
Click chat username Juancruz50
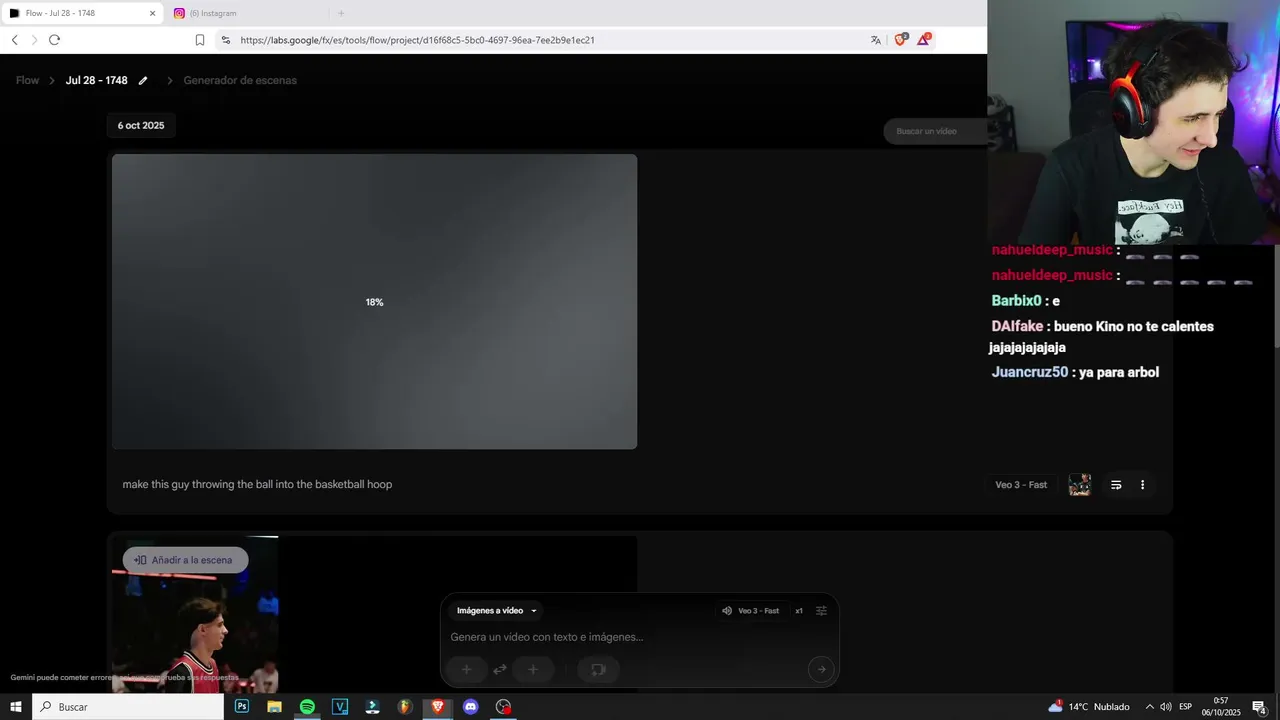click(1029, 372)
